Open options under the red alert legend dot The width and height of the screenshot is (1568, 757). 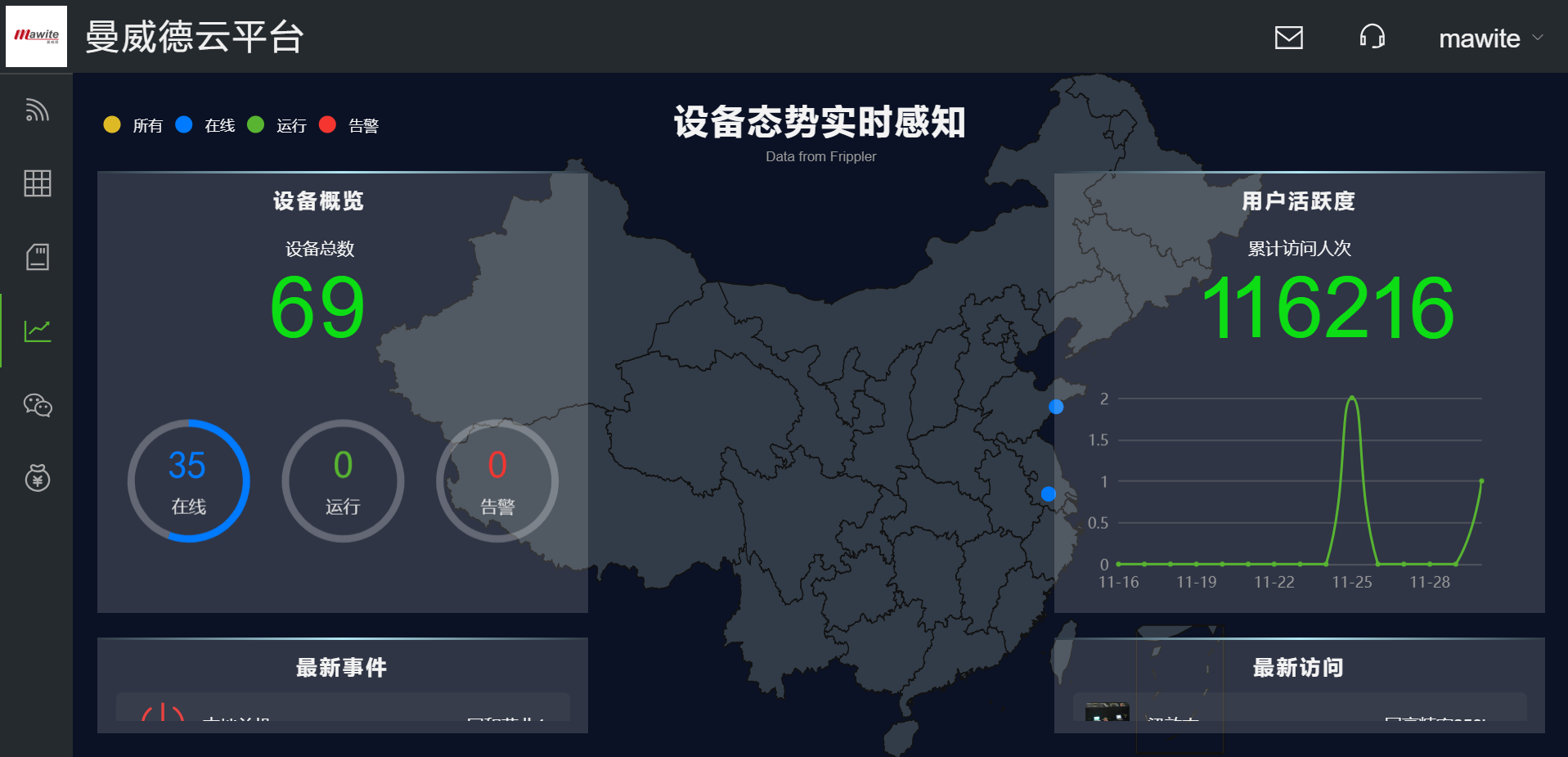[x=329, y=124]
